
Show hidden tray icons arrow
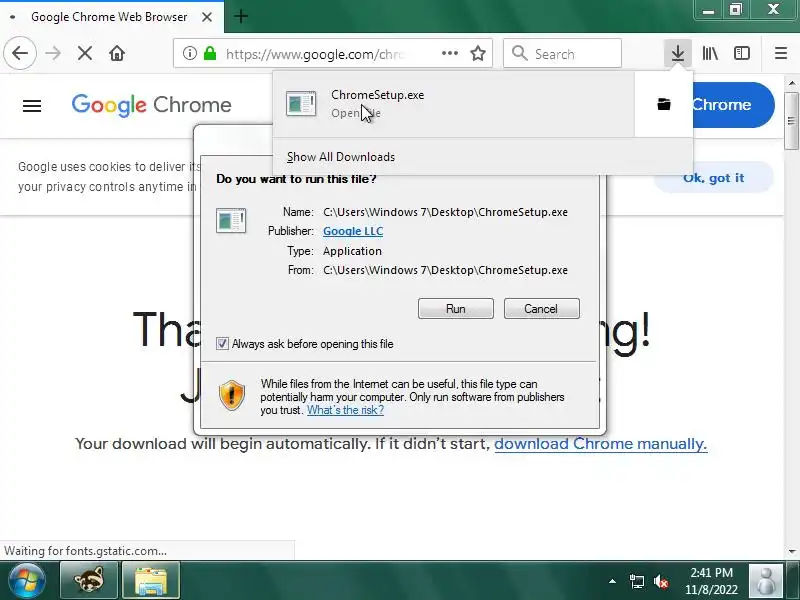(612, 581)
